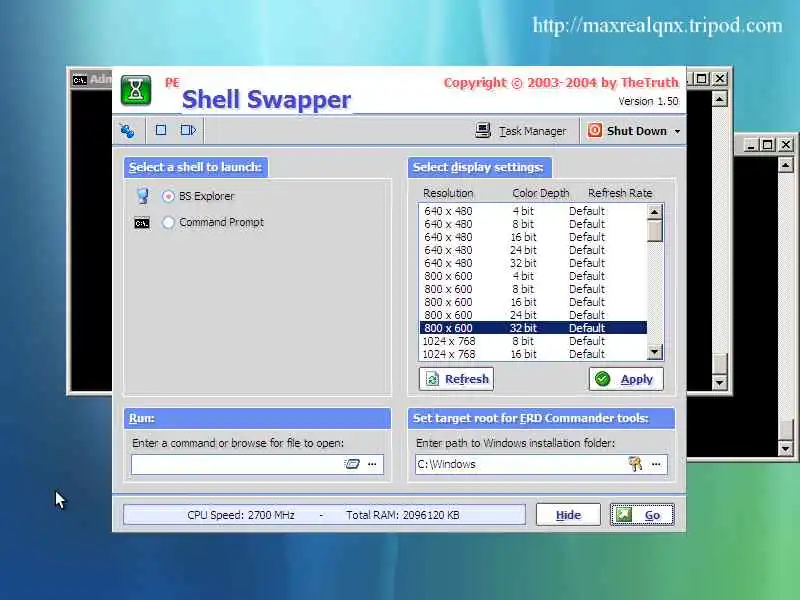
Task: Close the rightmost background window
Action: (x=786, y=145)
